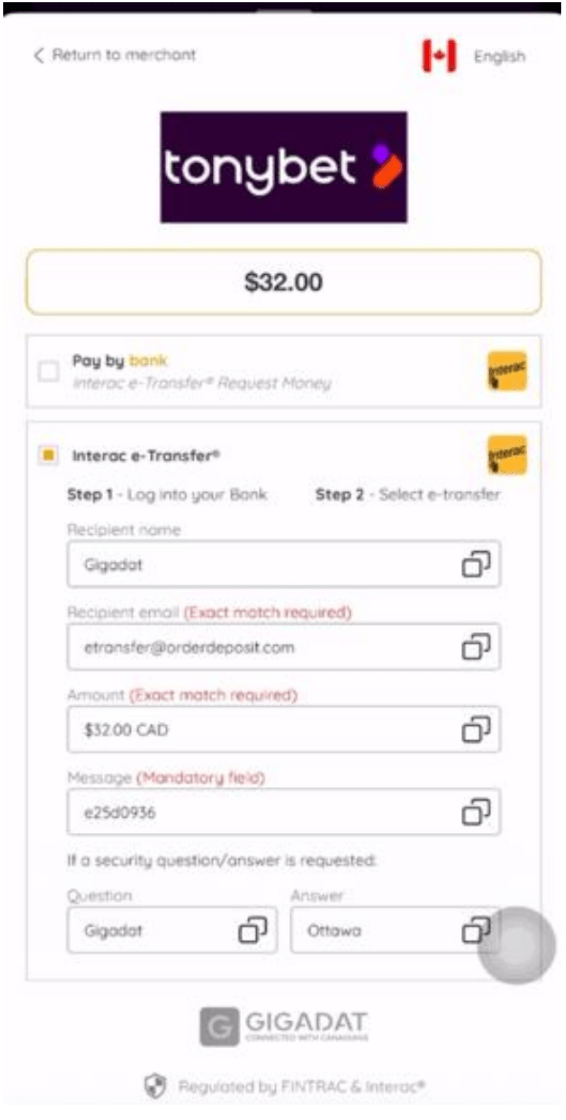
Task: Copy the recipient email address
Action: (x=476, y=646)
